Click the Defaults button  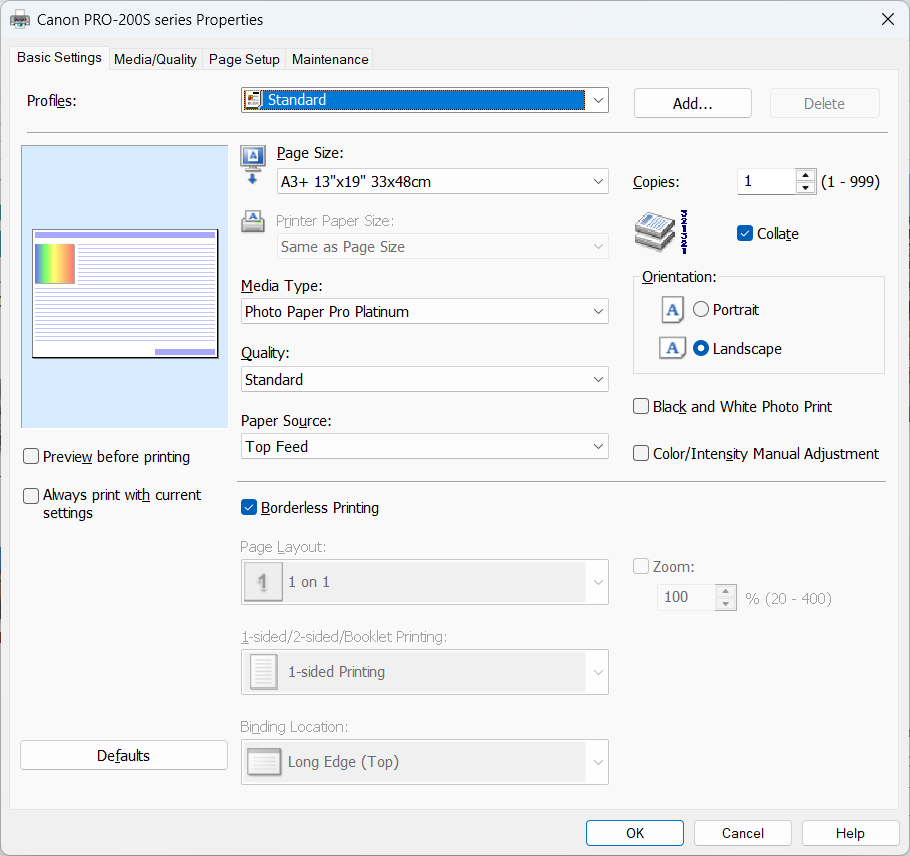coord(124,756)
